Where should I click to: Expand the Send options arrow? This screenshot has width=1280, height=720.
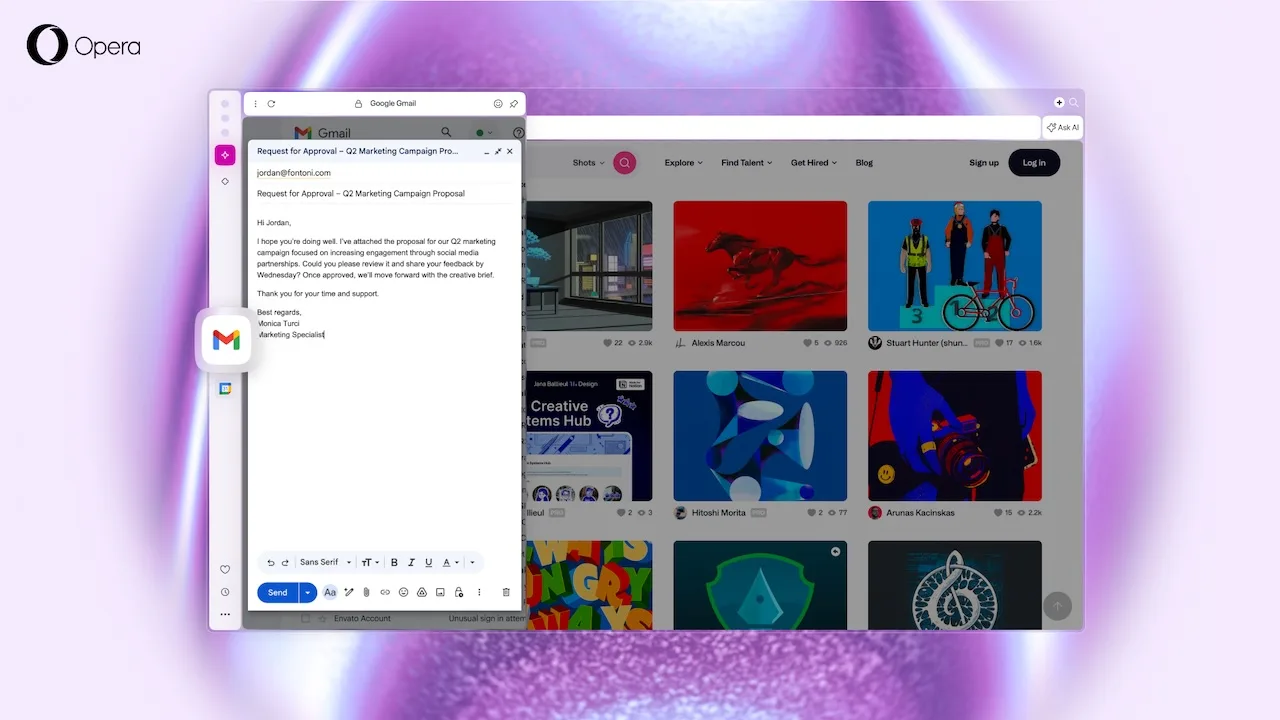point(308,592)
